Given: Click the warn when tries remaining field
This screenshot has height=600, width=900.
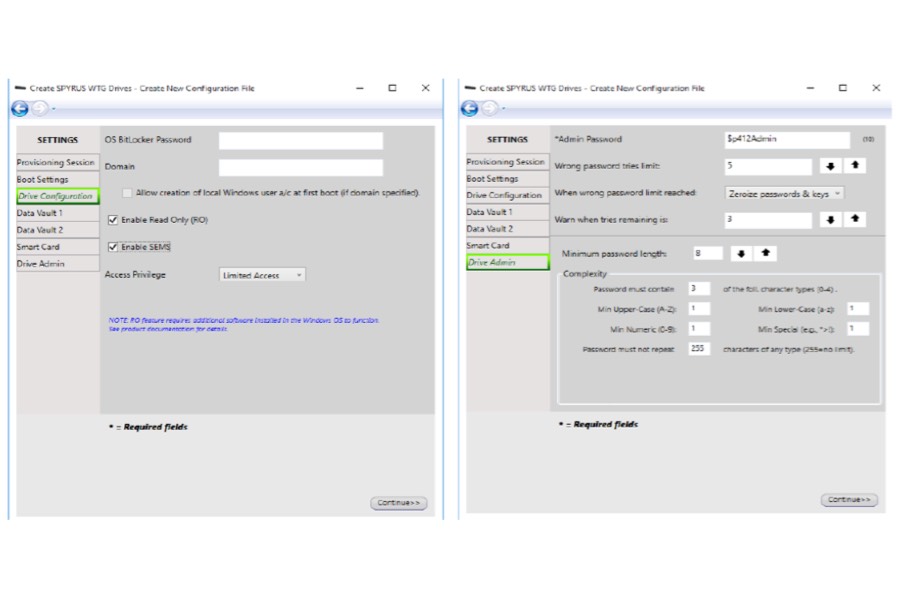Looking at the screenshot, I should tap(768, 219).
